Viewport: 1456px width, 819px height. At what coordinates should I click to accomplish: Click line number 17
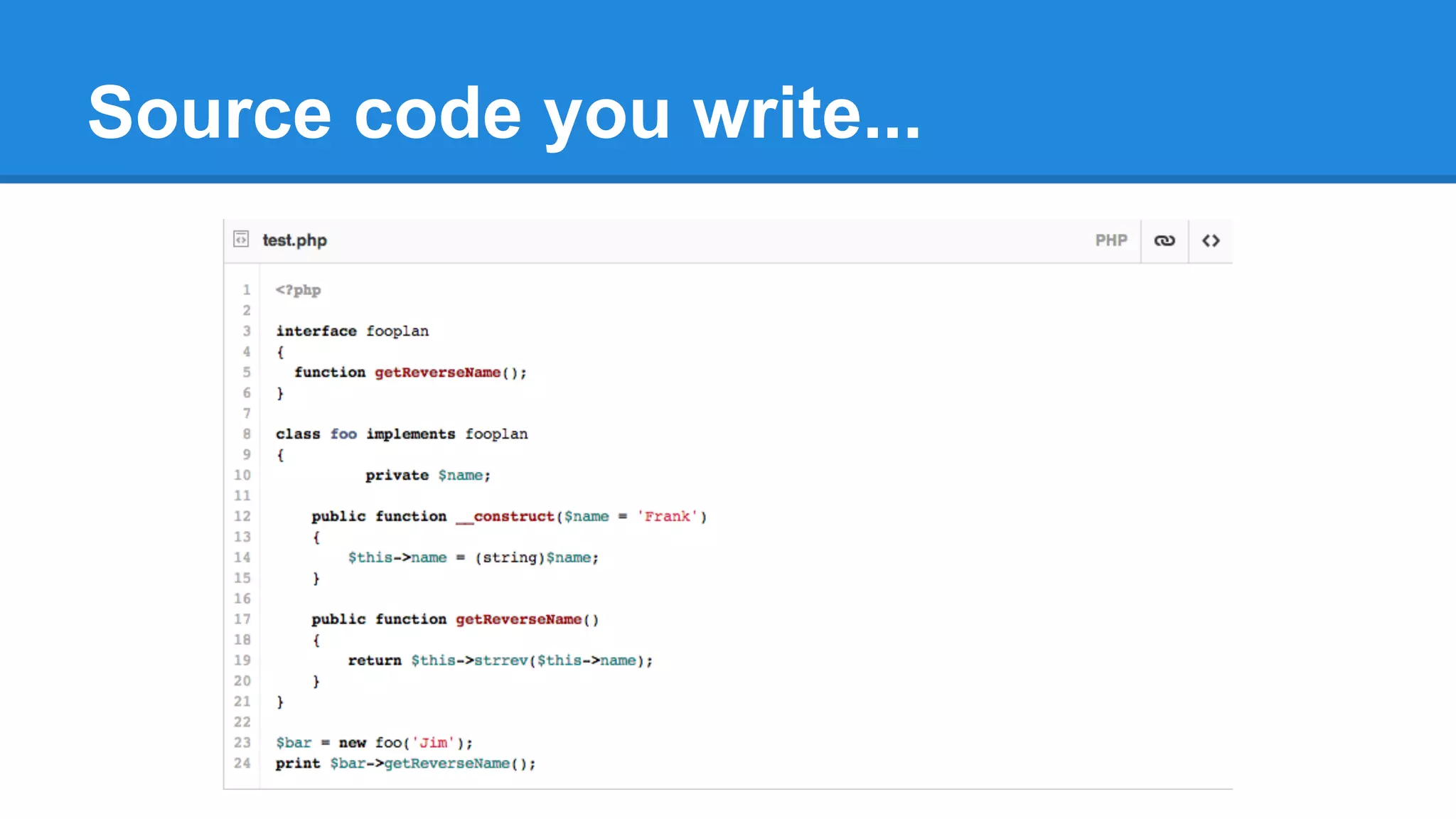coord(242,619)
